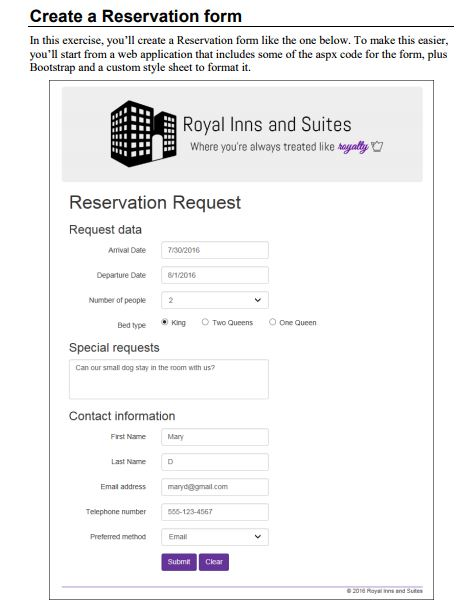Click the Clear button
Image resolution: width=471 pixels, height=607 pixels.
click(x=214, y=562)
